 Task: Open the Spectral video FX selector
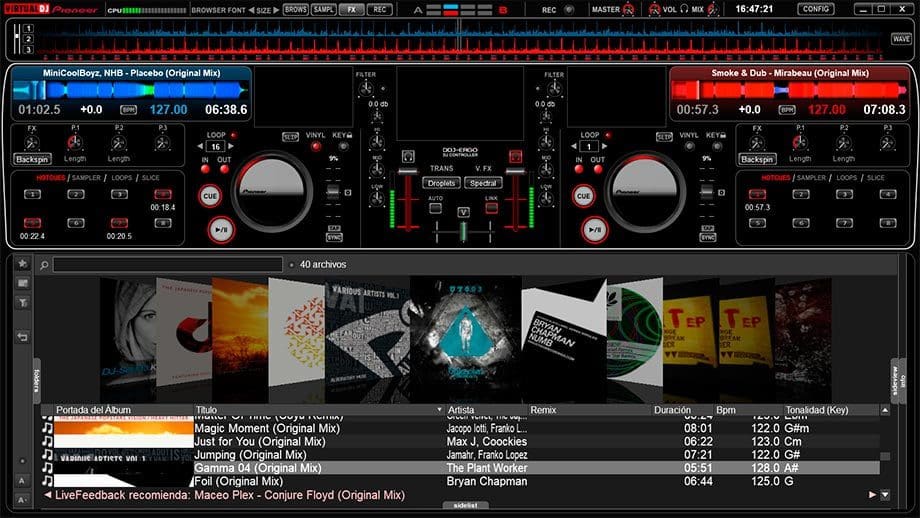[x=483, y=183]
